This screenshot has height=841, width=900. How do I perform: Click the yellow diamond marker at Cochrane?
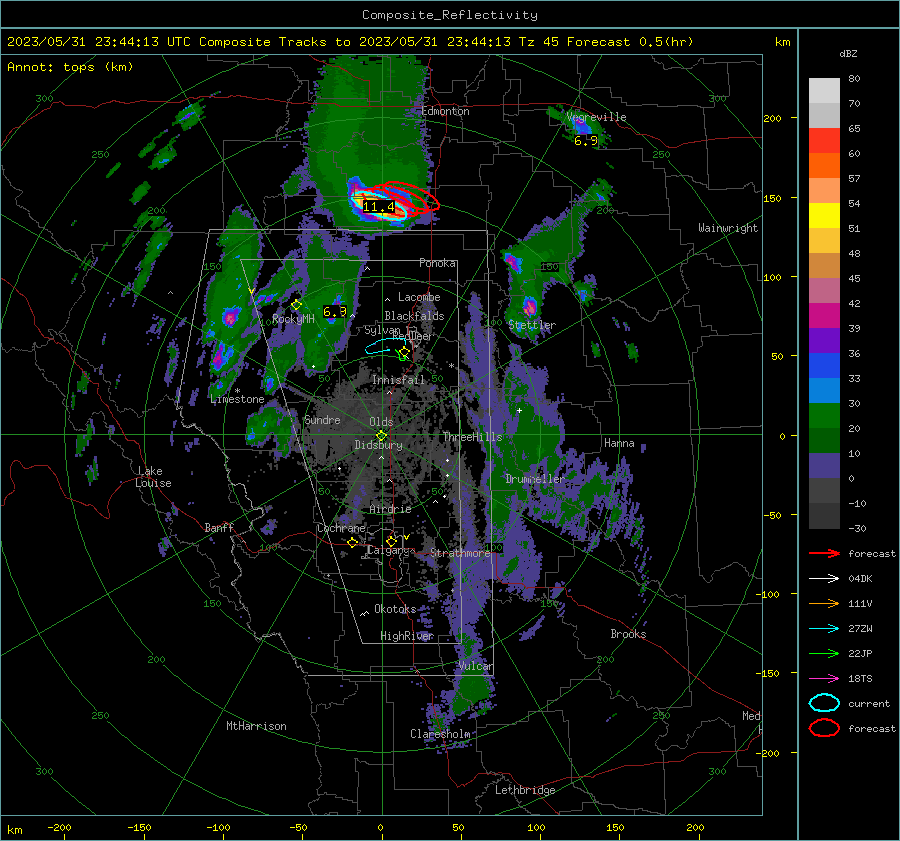(x=352, y=542)
